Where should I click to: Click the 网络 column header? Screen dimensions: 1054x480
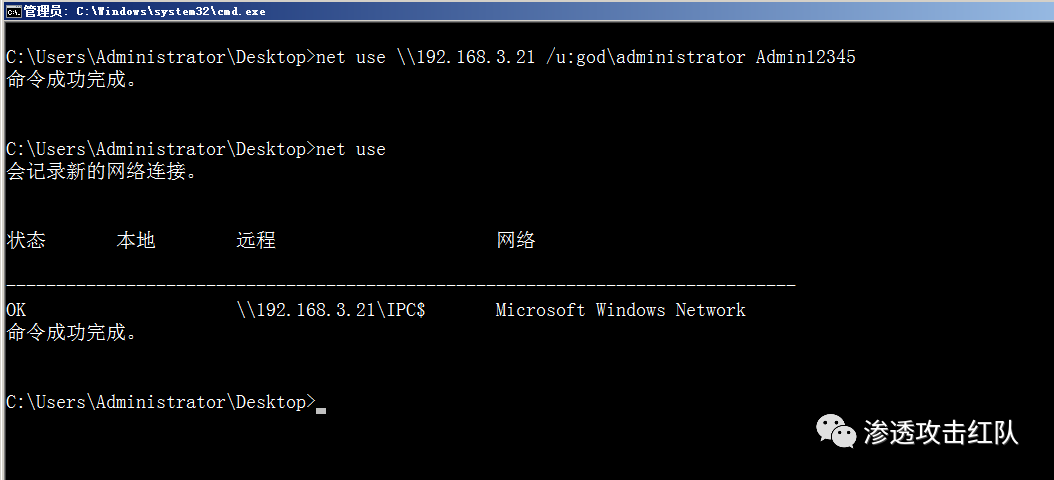(516, 241)
